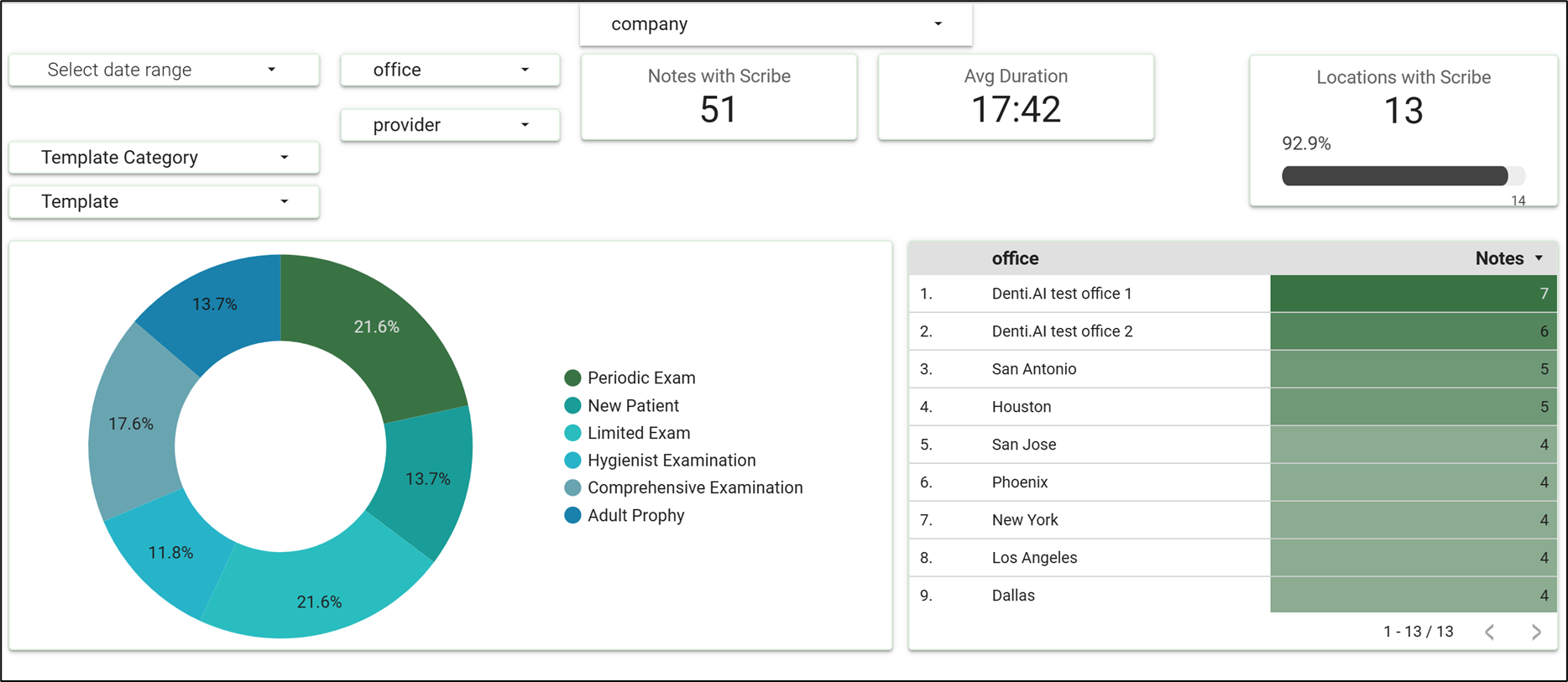Image resolution: width=1568 pixels, height=682 pixels.
Task: Go to next table page arrow
Action: [1536, 632]
